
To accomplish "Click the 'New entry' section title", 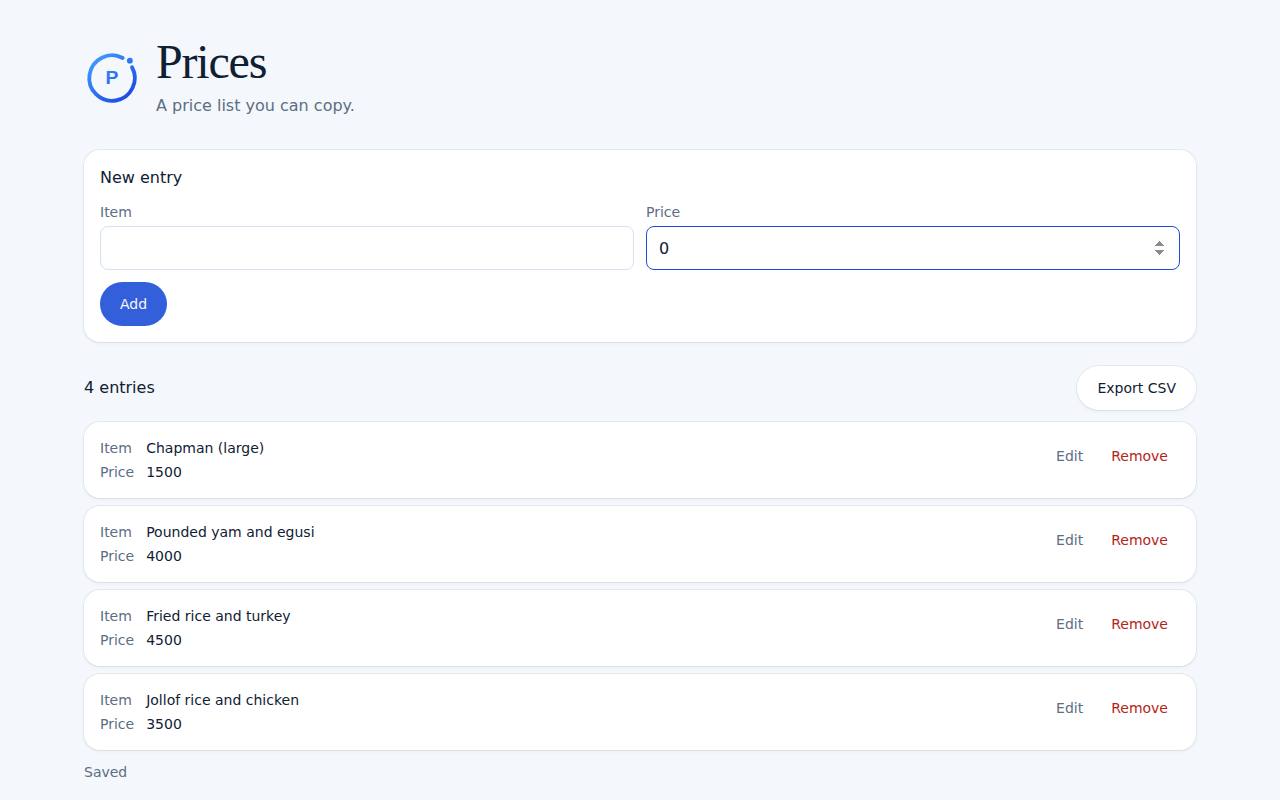I will pyautogui.click(x=141, y=177).
